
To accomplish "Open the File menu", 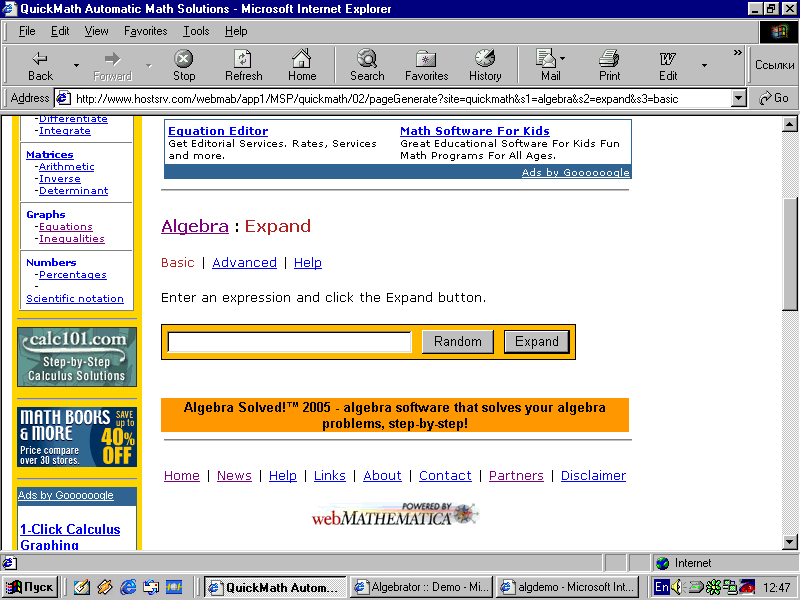I will tap(27, 31).
